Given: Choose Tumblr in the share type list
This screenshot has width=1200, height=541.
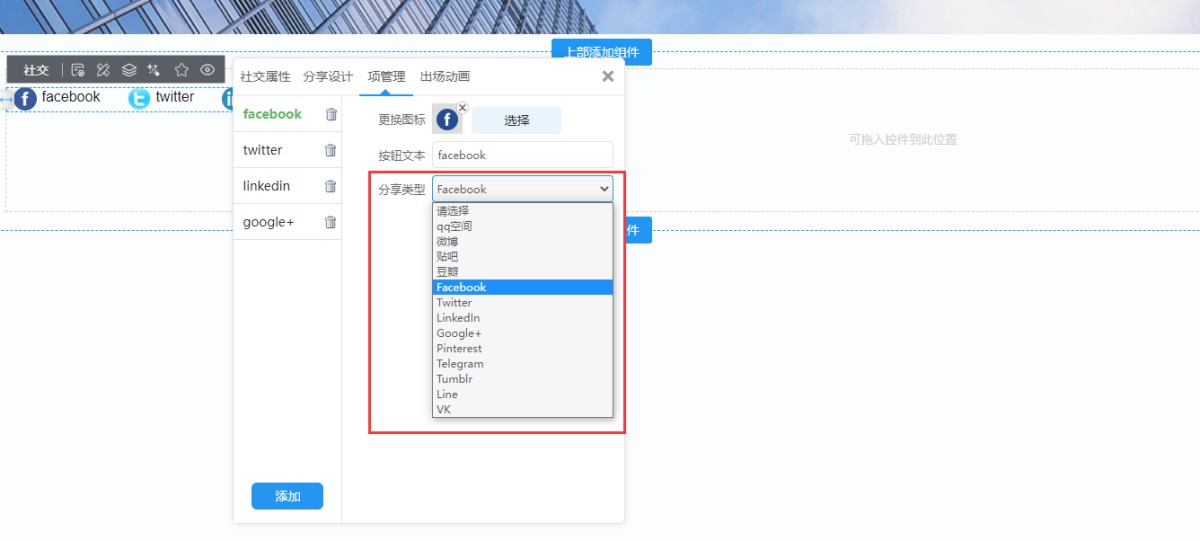Looking at the screenshot, I should [x=523, y=379].
